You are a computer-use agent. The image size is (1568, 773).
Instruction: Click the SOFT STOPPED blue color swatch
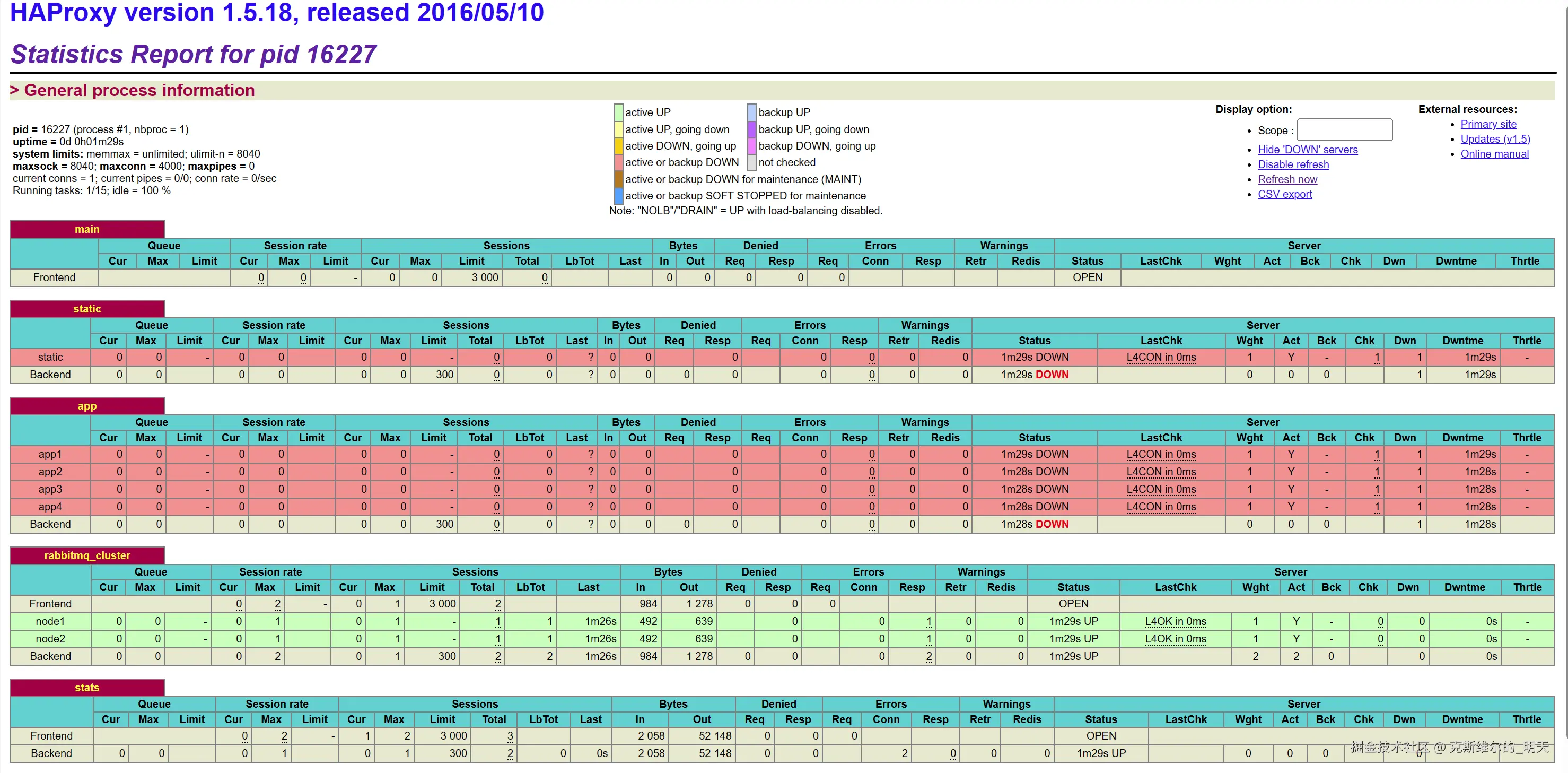tap(618, 196)
